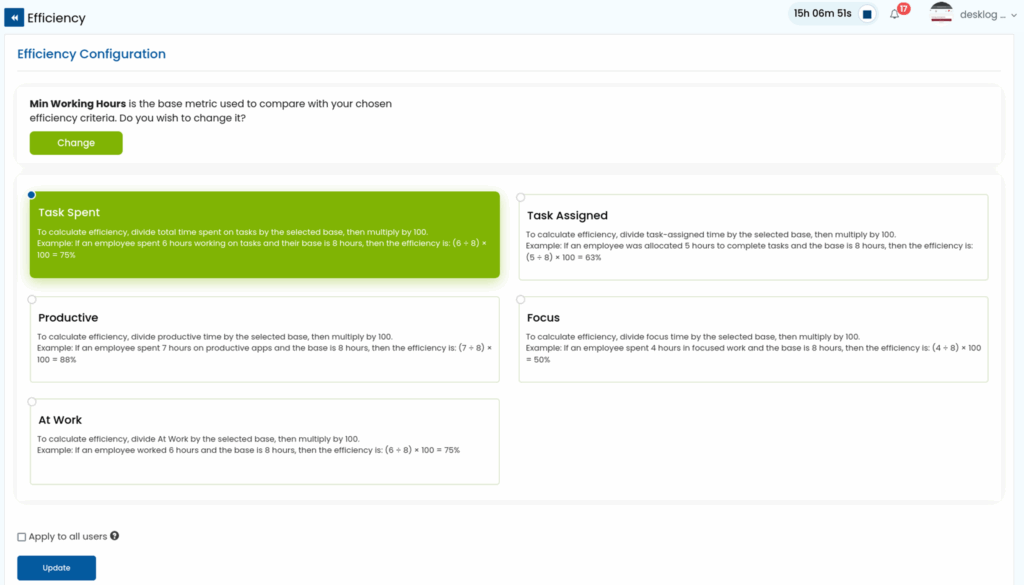Screen dimensions: 1024x585
Task: Choose the Focus radio button
Action: (x=521, y=299)
